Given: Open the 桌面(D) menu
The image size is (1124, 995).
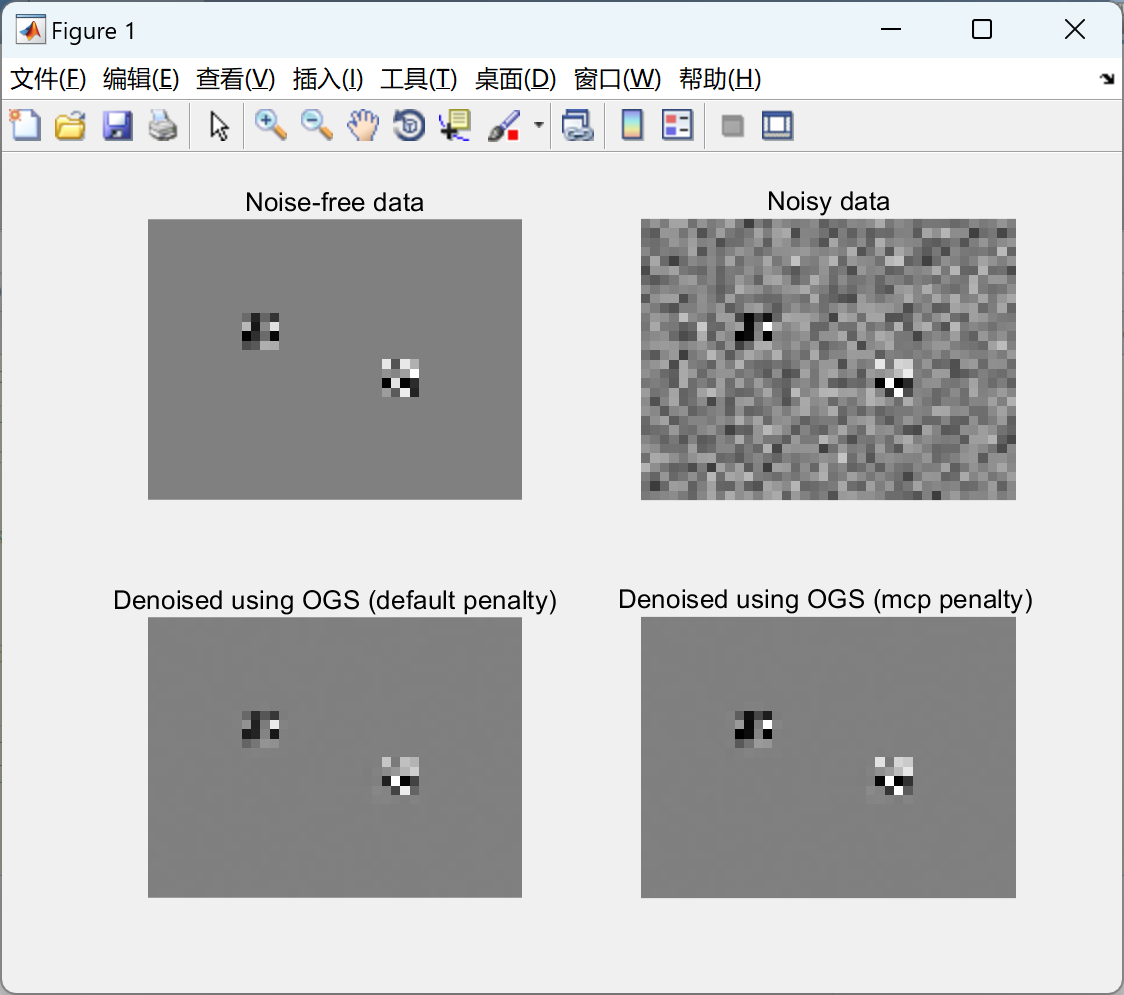Looking at the screenshot, I should coord(515,79).
